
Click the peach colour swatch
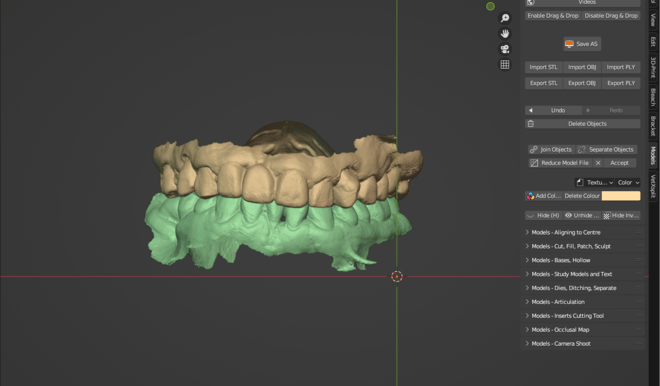click(621, 196)
